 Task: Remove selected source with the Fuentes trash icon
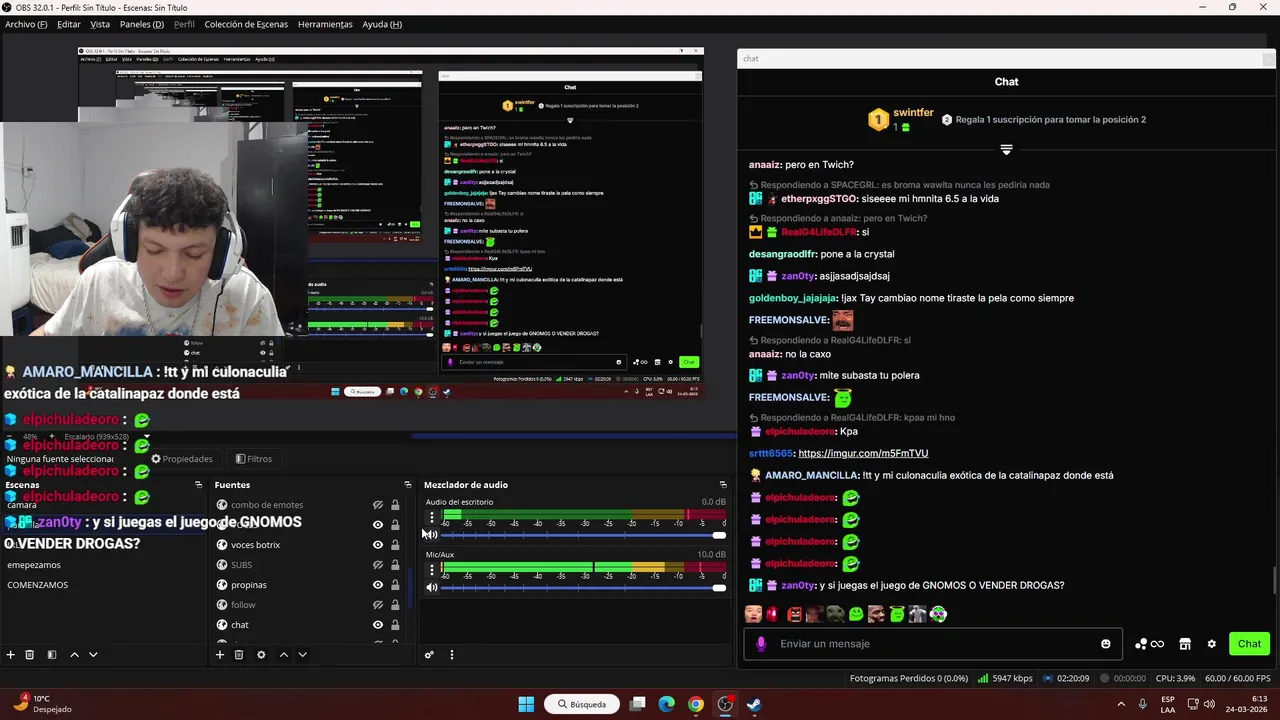239,655
